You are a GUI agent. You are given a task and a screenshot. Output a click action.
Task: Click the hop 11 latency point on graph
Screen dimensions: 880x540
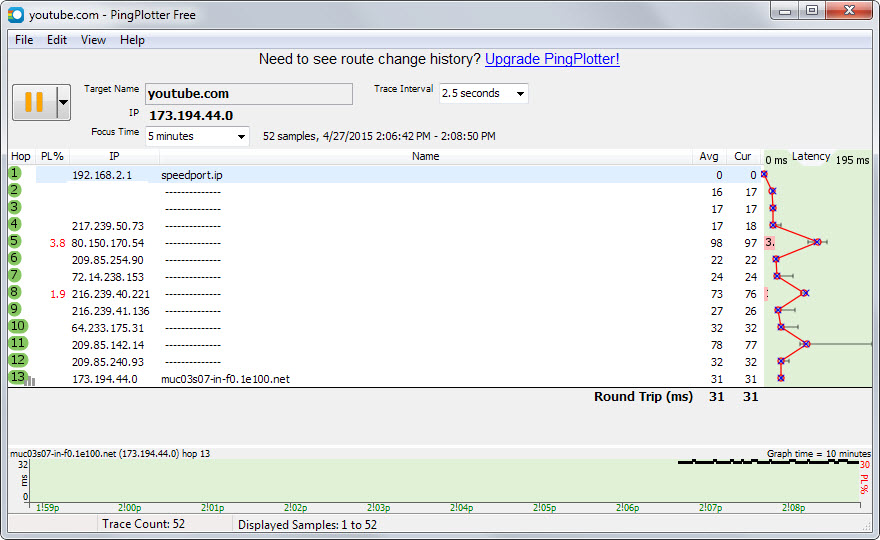pos(806,344)
